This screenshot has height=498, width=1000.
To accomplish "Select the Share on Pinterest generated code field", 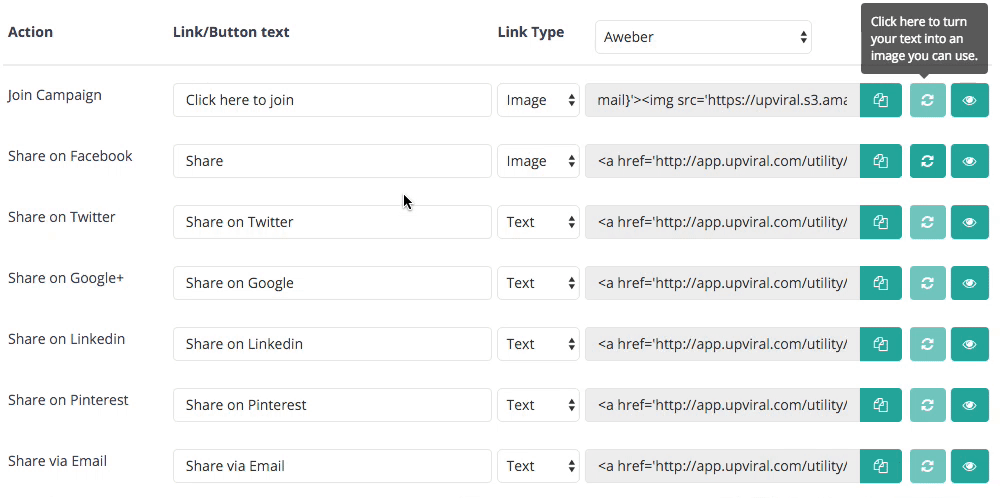I will 722,405.
